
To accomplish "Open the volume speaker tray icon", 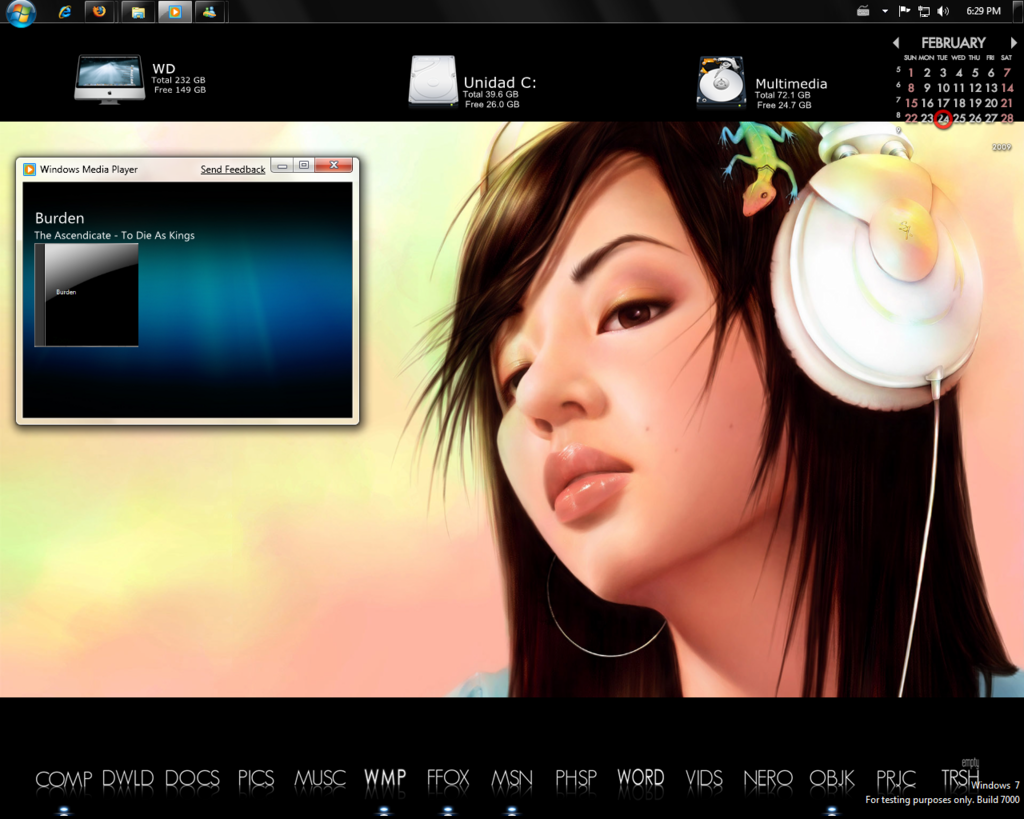I will (x=942, y=10).
